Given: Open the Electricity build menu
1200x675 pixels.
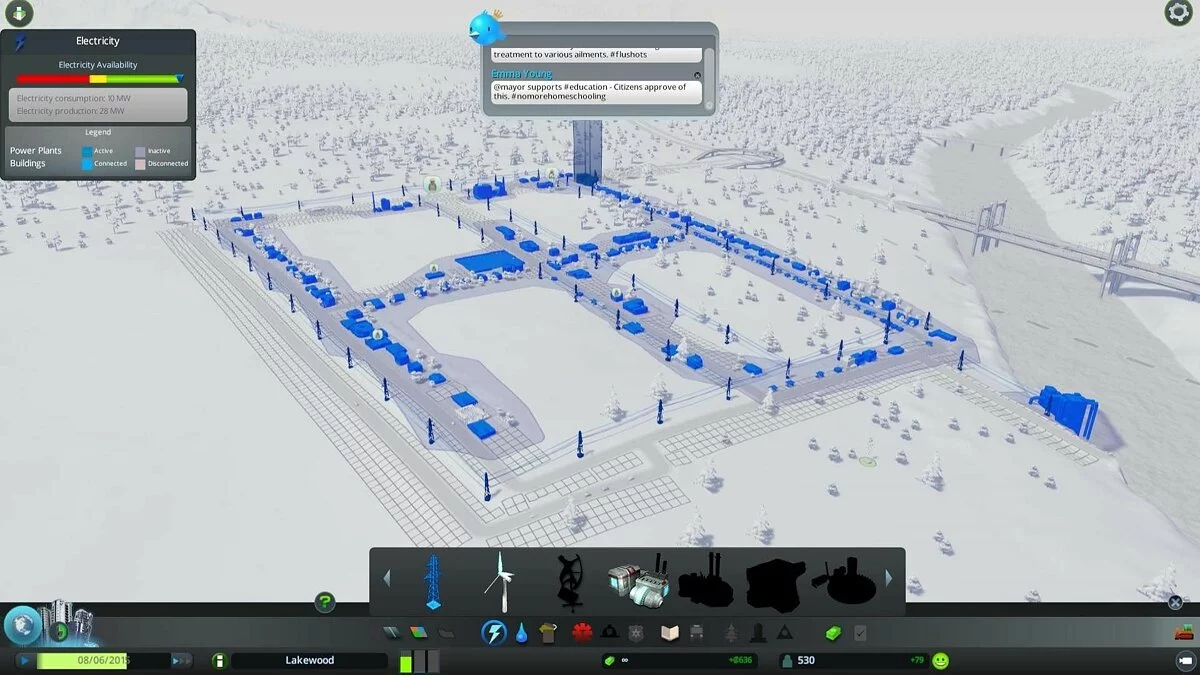Looking at the screenshot, I should pos(494,632).
